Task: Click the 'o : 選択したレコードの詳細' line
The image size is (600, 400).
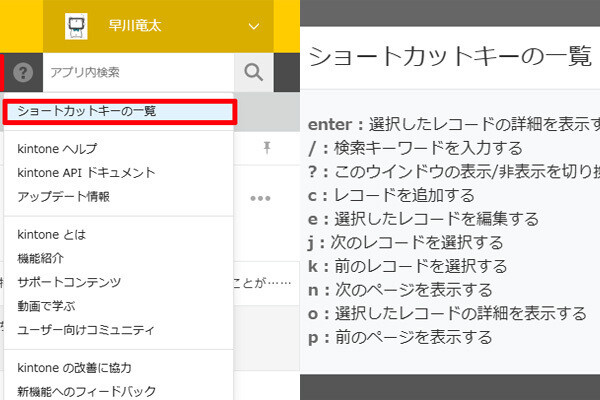Action: pos(447,314)
